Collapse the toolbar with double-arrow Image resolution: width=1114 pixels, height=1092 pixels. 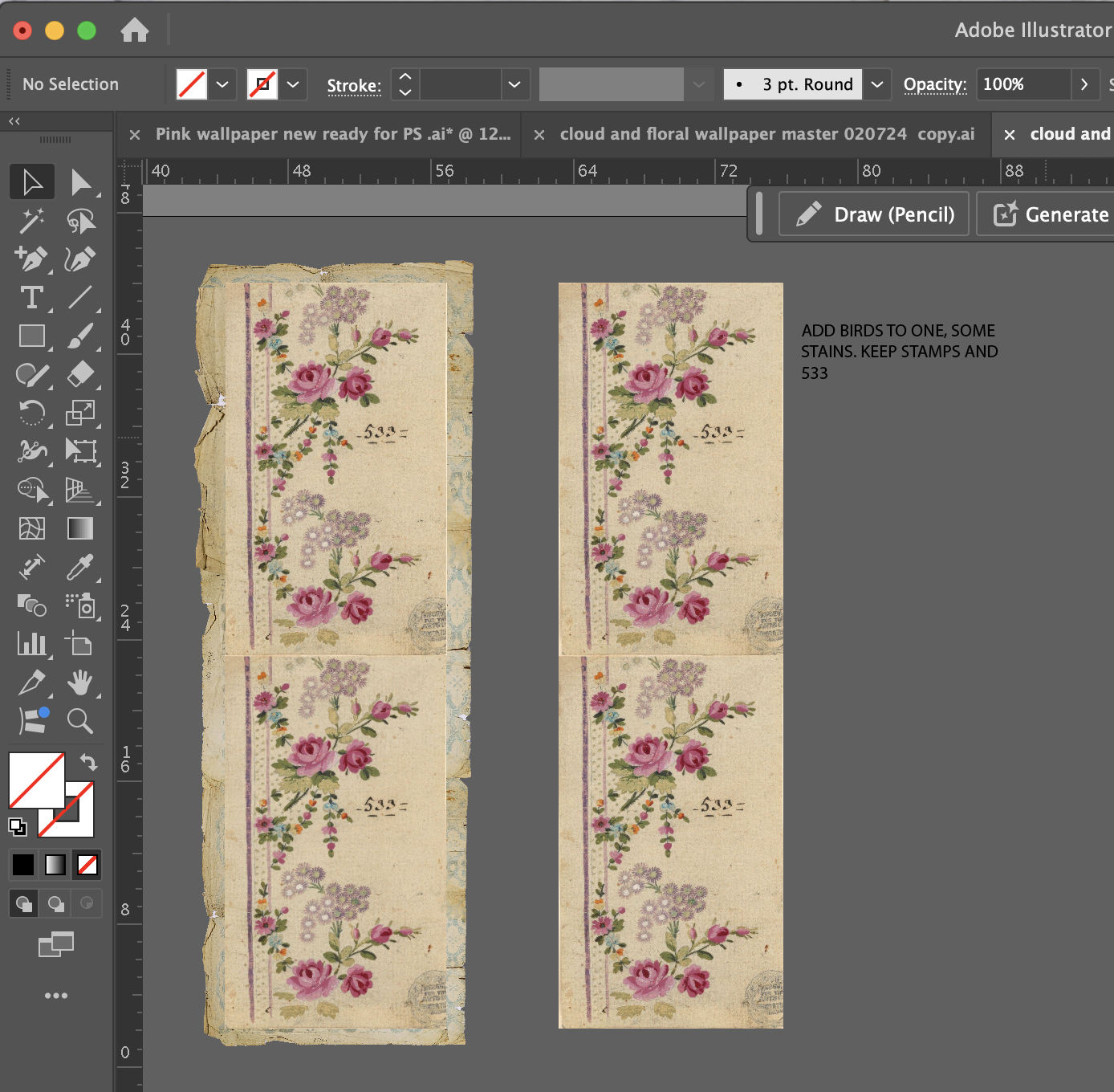[x=14, y=121]
